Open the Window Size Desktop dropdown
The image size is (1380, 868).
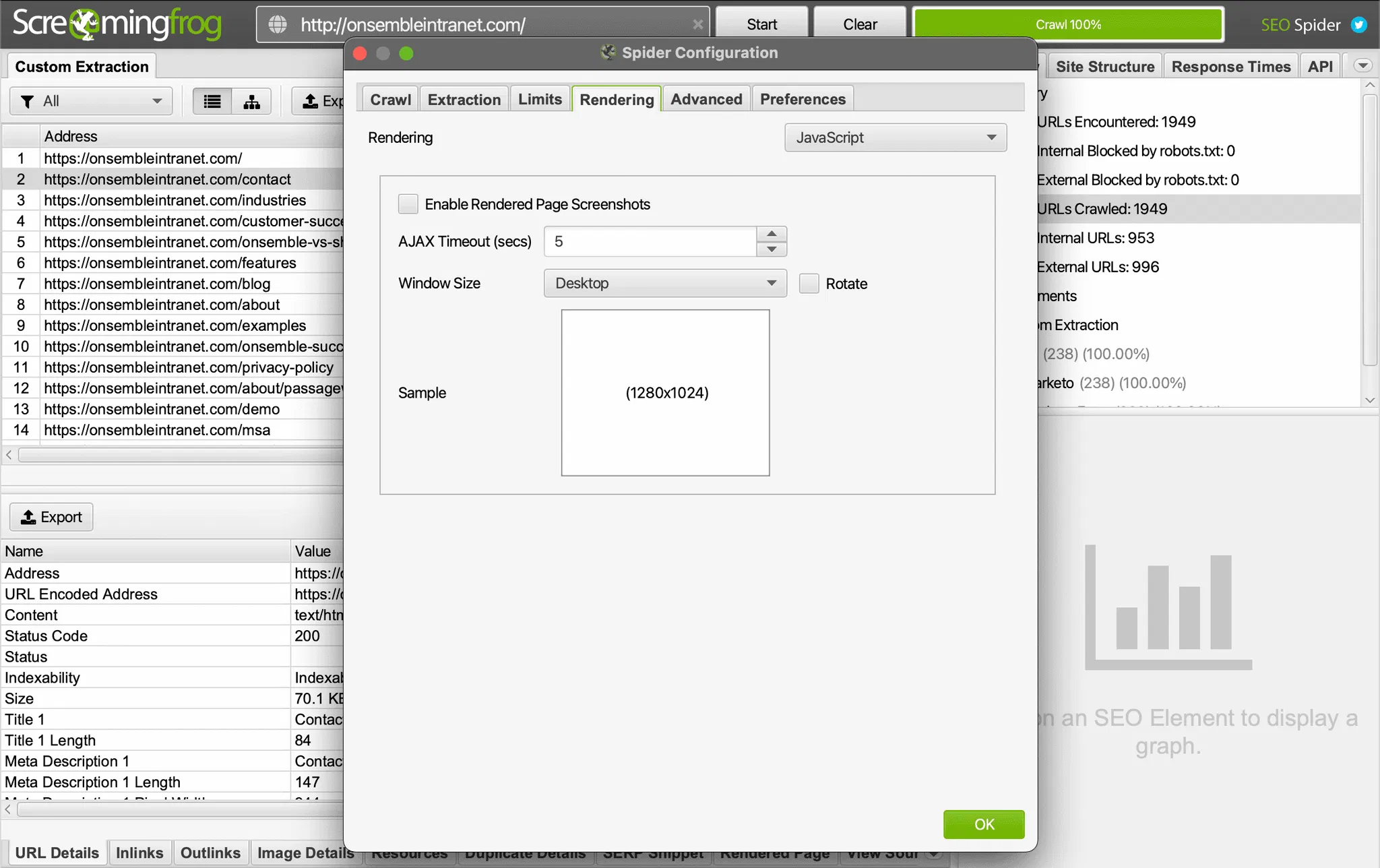tap(665, 284)
